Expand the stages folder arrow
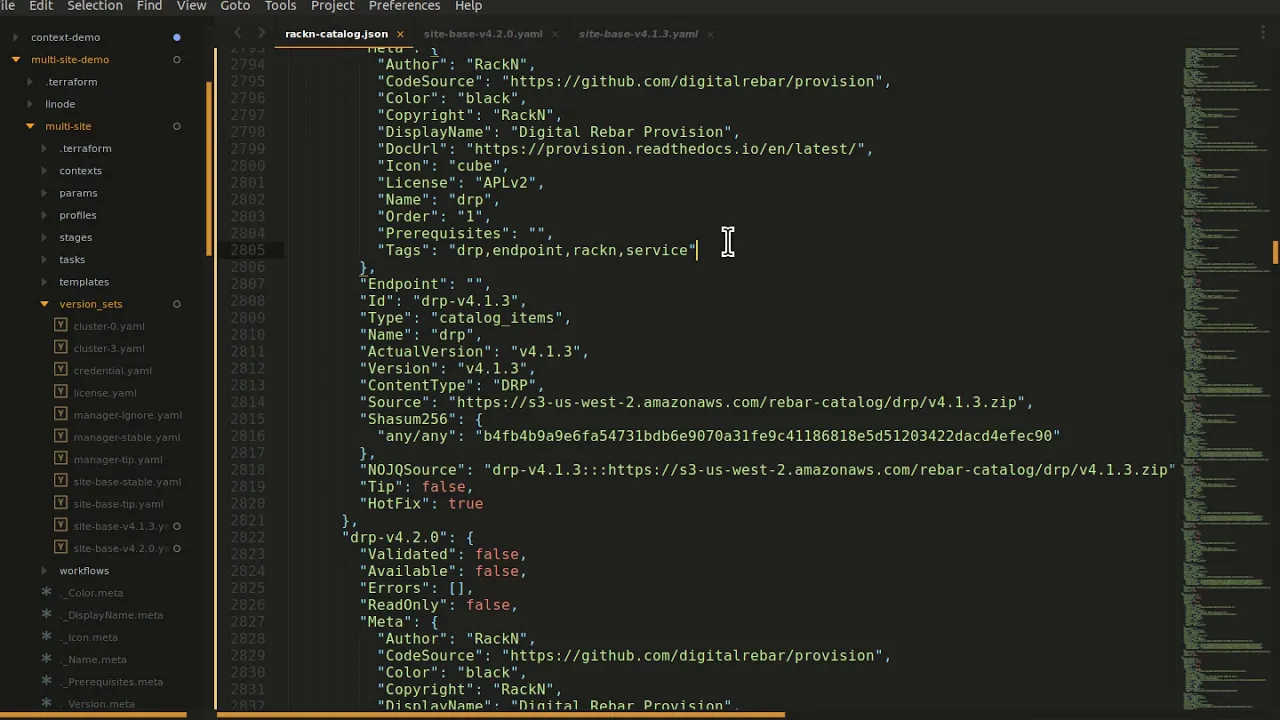 click(44, 237)
